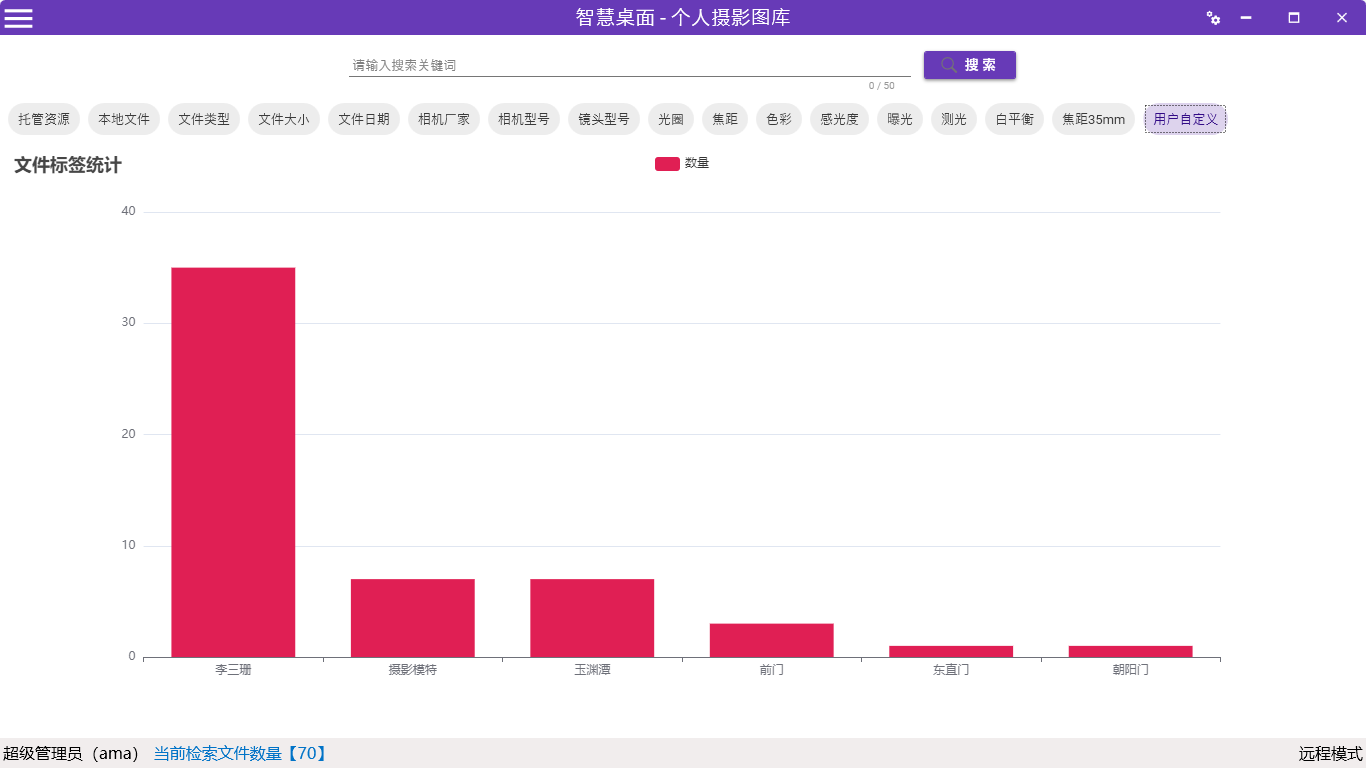1366x768 pixels.
Task: Open the settings gears icon in title bar
Action: (x=1213, y=18)
